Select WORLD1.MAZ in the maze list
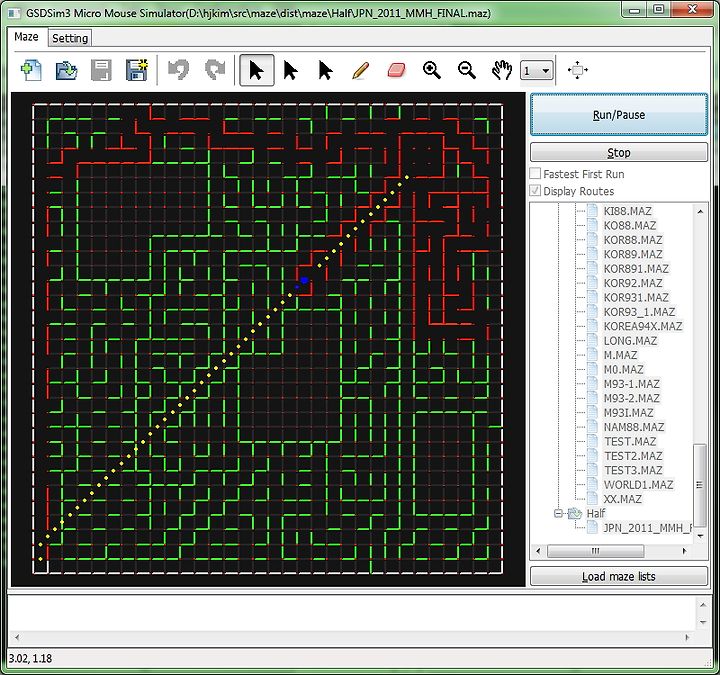720x675 pixels. (x=638, y=484)
